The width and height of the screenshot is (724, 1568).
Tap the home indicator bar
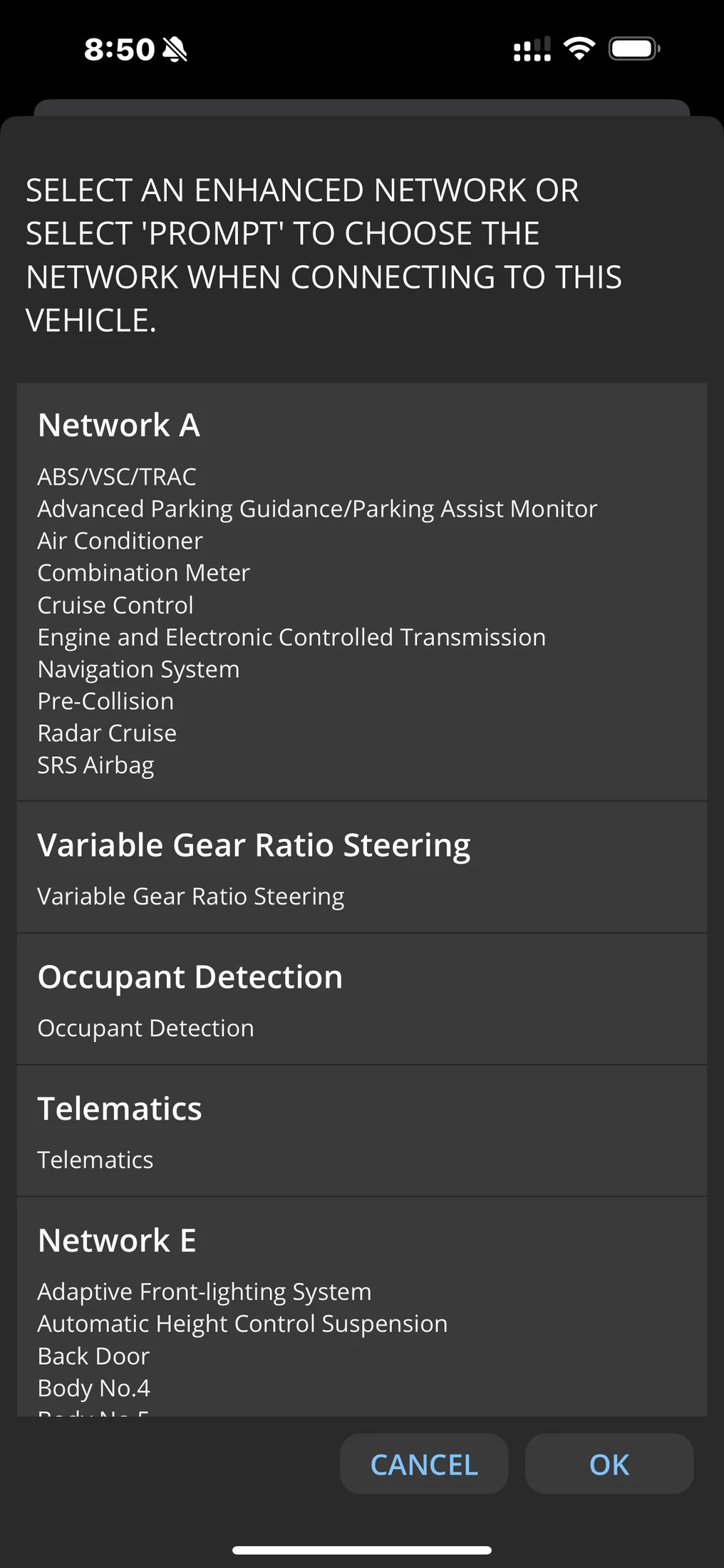click(x=362, y=1550)
